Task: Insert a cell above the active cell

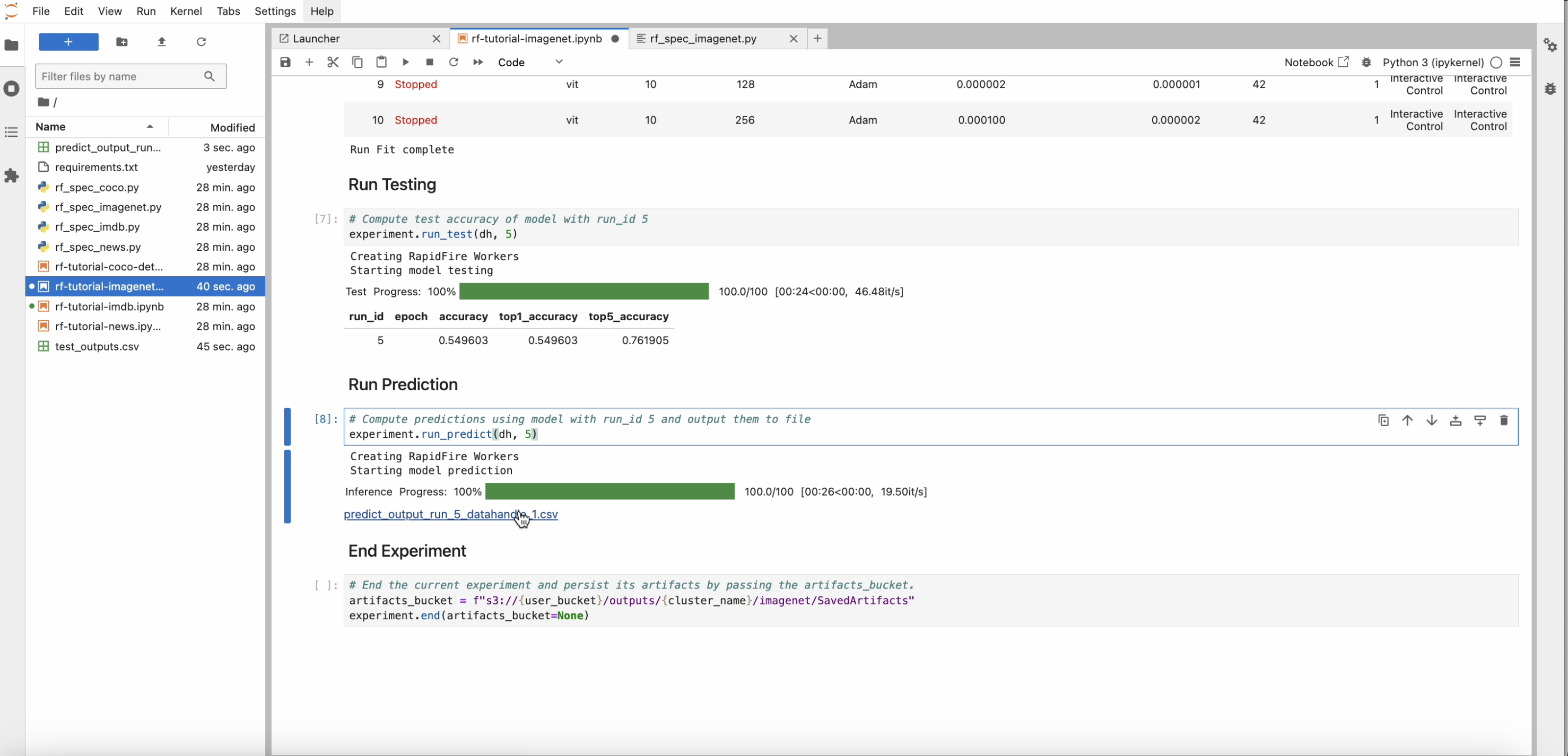Action: click(1456, 420)
